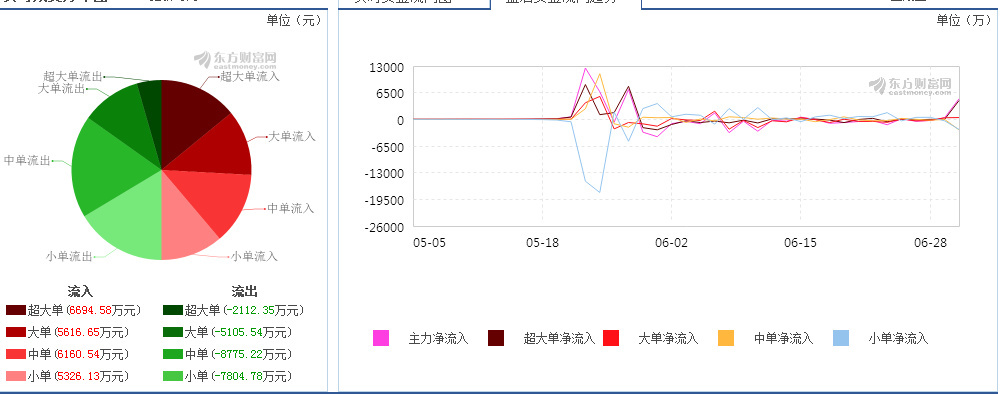This screenshot has height=394, width=1005.
Task: Click the 单位（万） label above line chart
Action: [963, 20]
